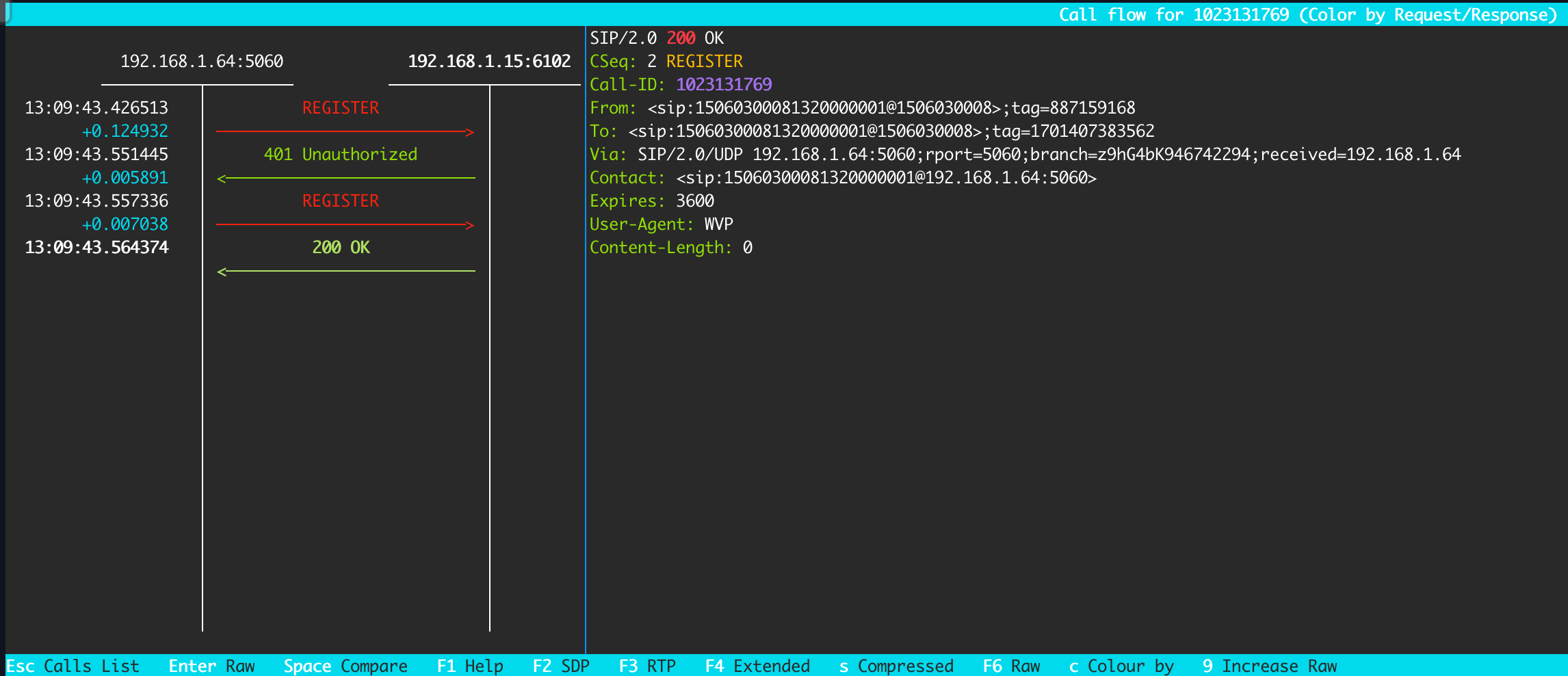This screenshot has height=676, width=1568.
Task: Select the first REGISTER message arrow
Action: [x=345, y=131]
